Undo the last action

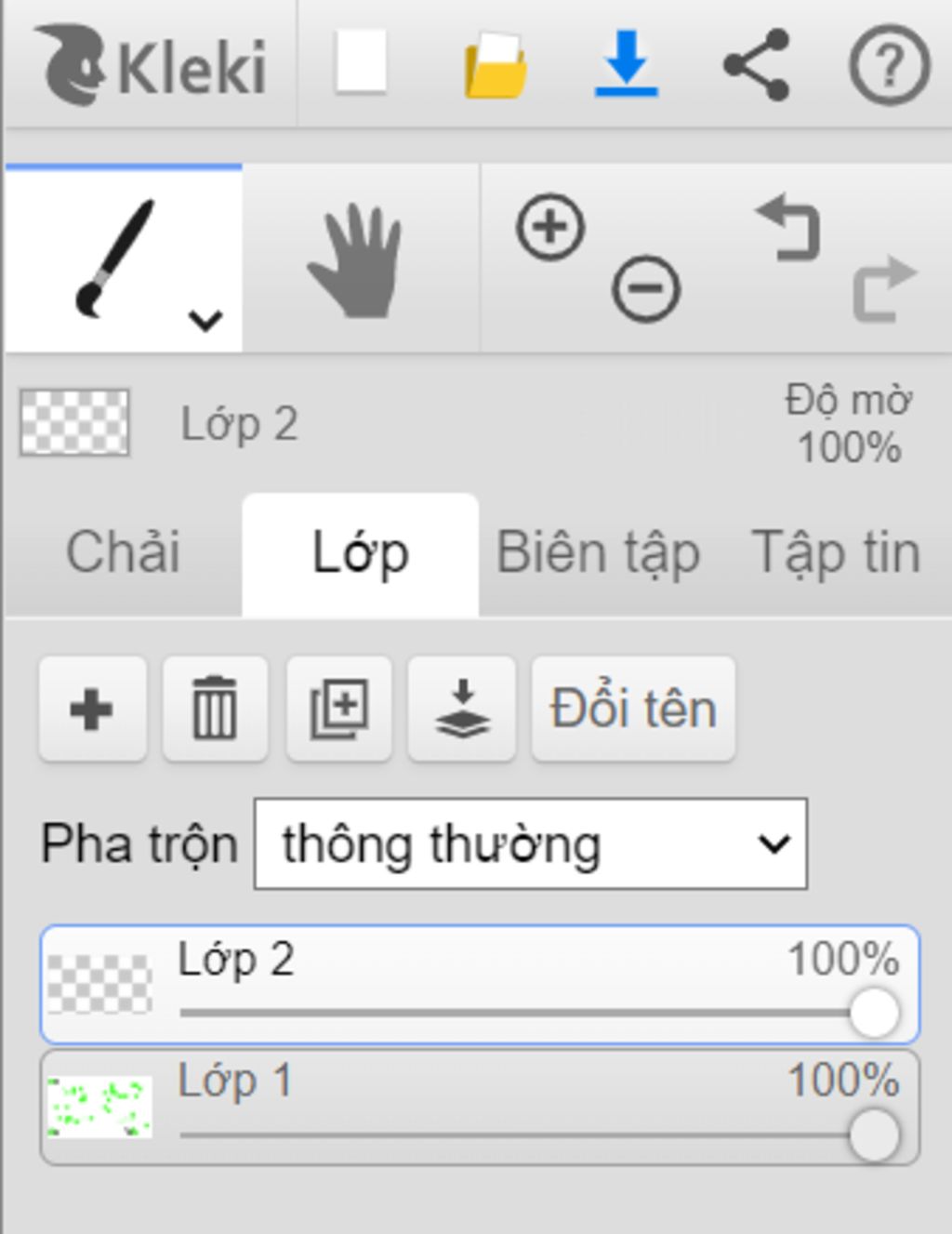coord(789,226)
